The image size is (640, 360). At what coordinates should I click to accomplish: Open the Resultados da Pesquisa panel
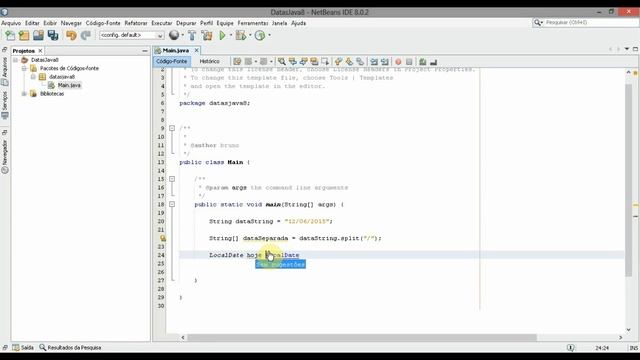(x=70, y=348)
